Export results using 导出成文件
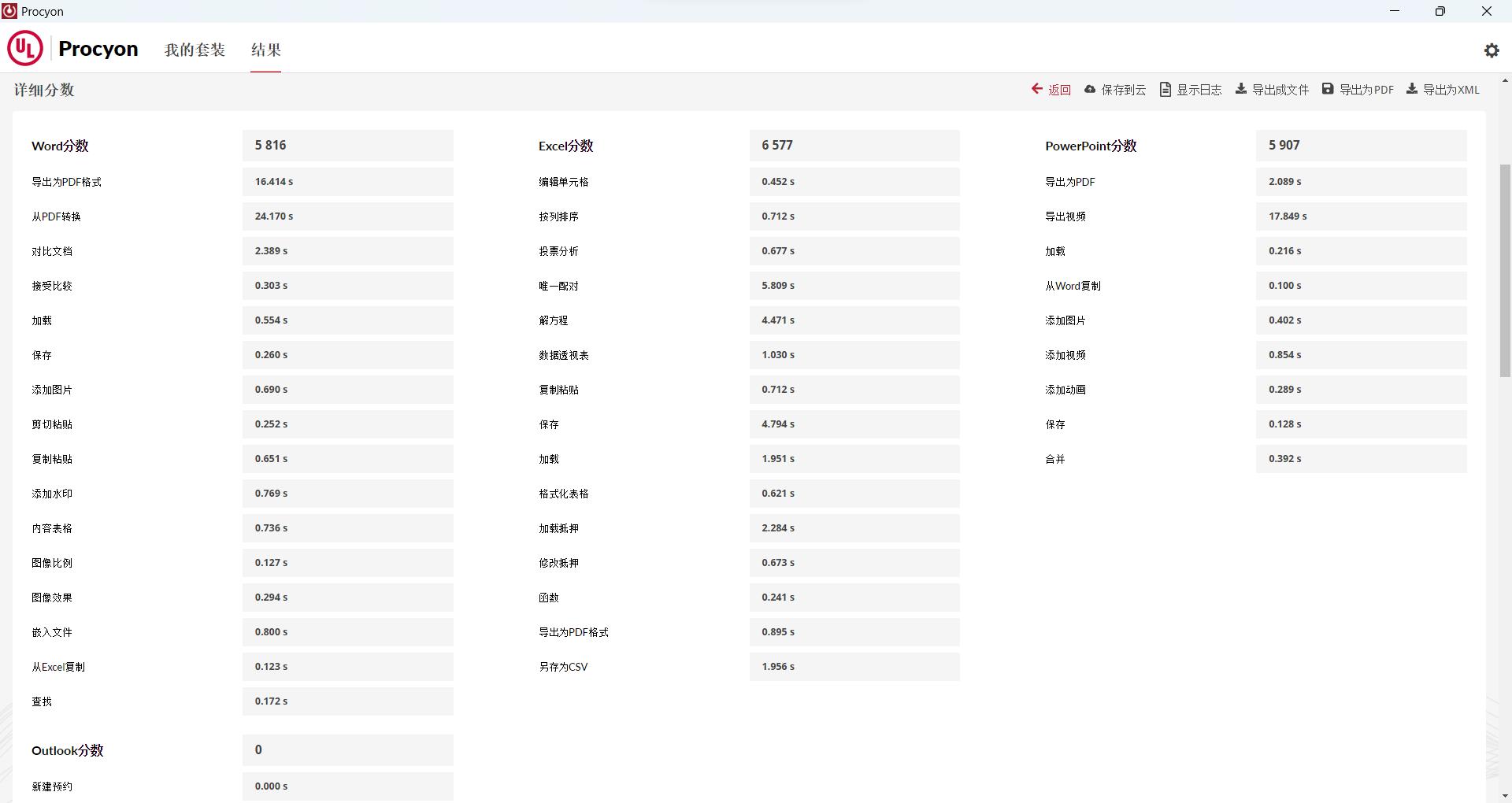The height and width of the screenshot is (803, 1512). point(1271,90)
